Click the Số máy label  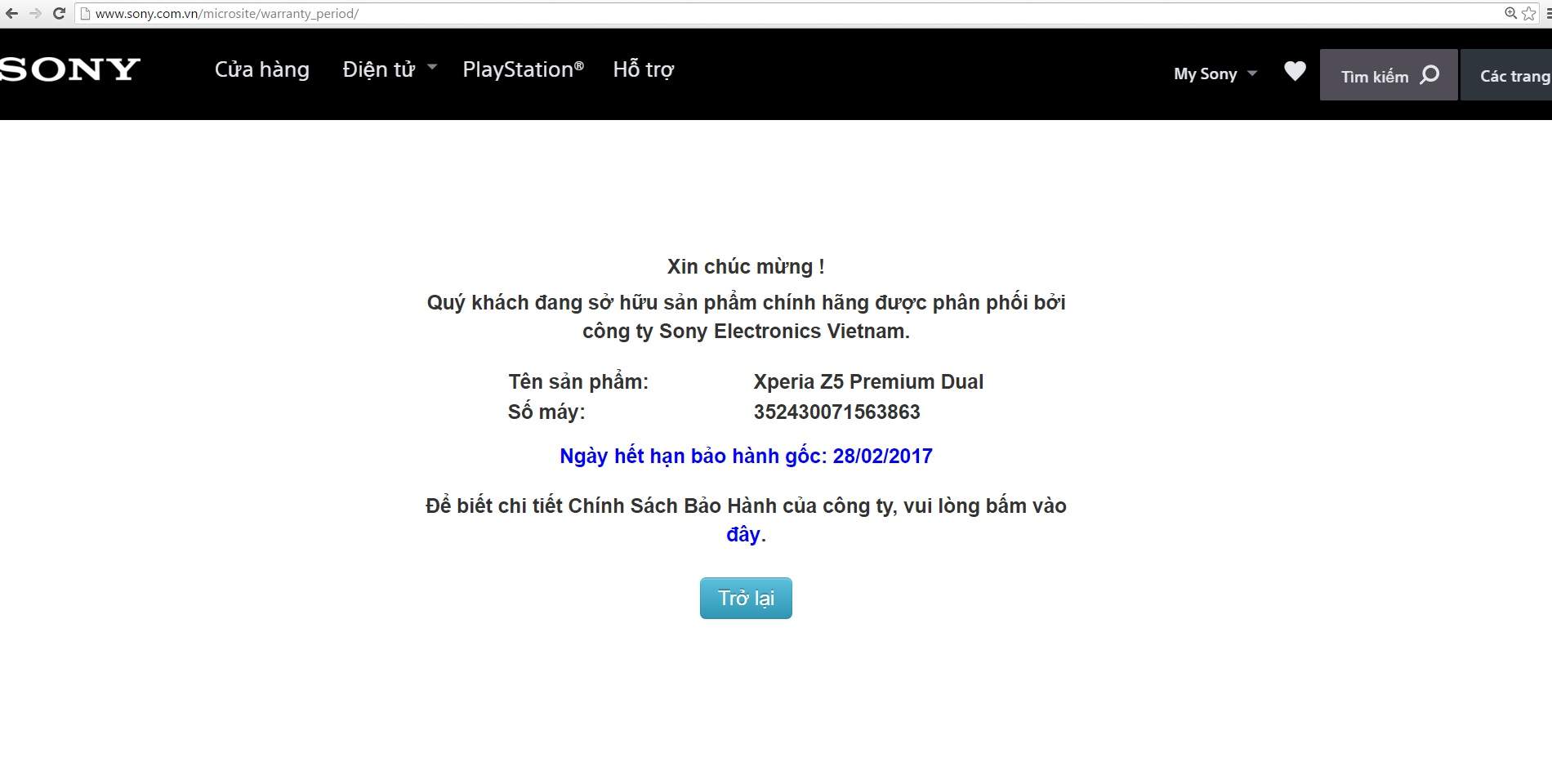coord(546,412)
